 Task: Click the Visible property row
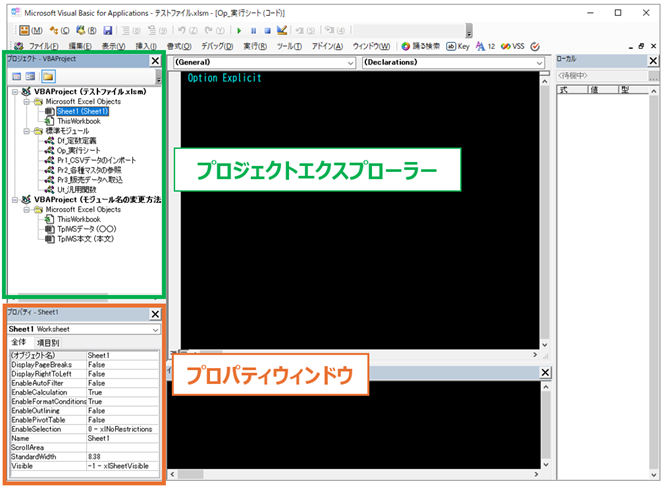pyautogui.click(x=85, y=466)
